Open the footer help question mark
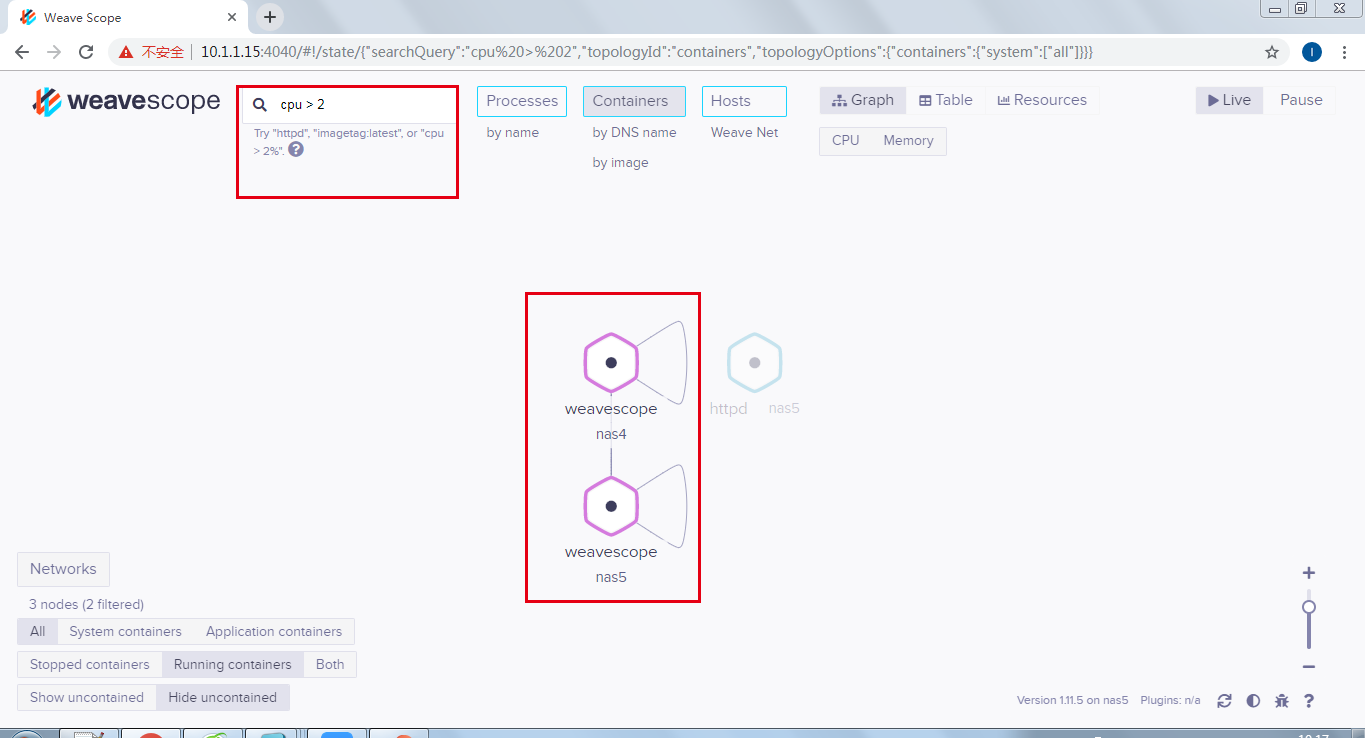This screenshot has height=738, width=1365. [x=1309, y=701]
